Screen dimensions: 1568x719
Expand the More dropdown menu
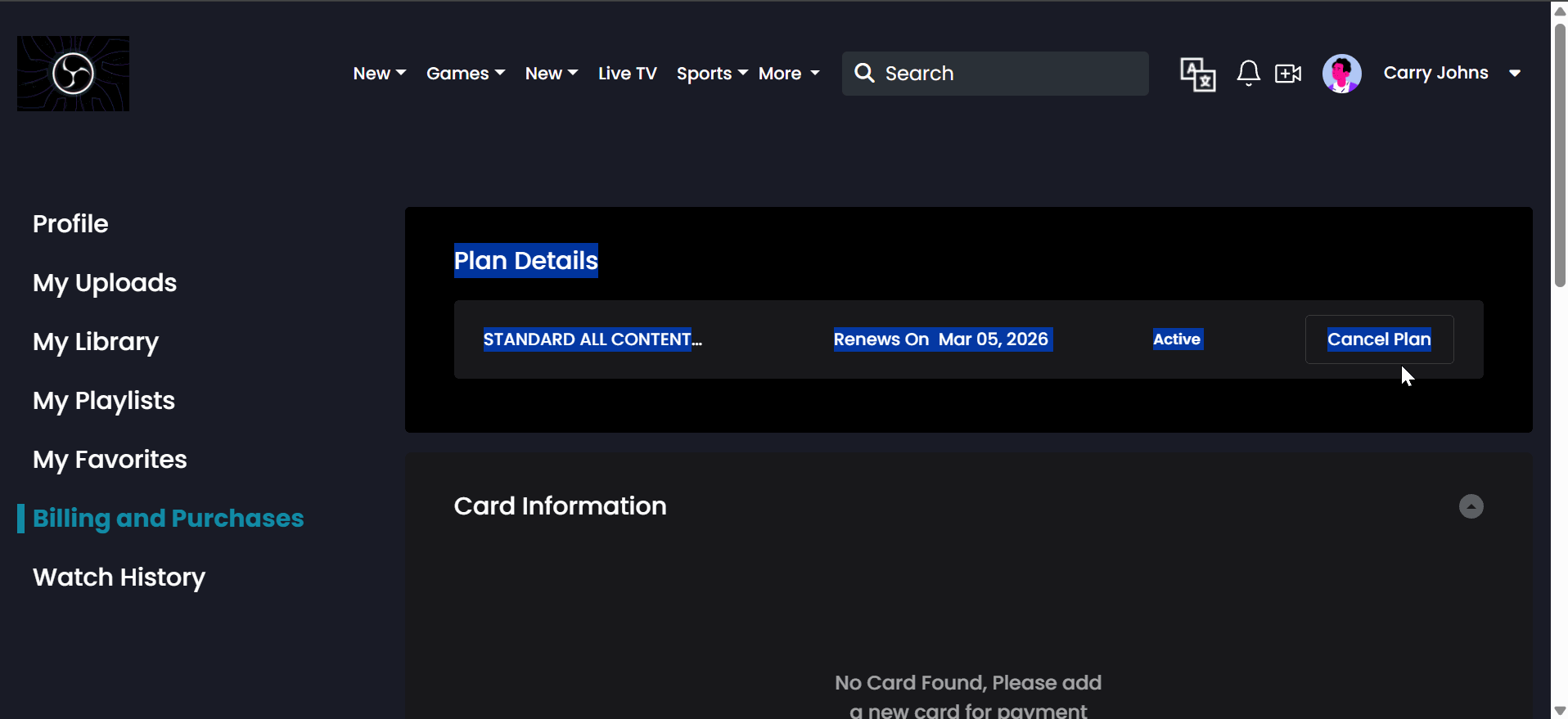[x=788, y=74]
